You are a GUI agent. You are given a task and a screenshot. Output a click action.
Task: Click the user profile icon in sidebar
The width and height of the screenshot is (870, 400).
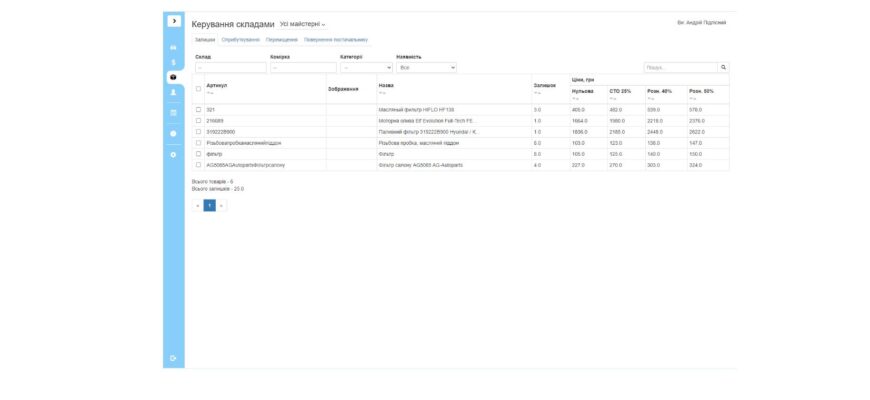tap(174, 92)
